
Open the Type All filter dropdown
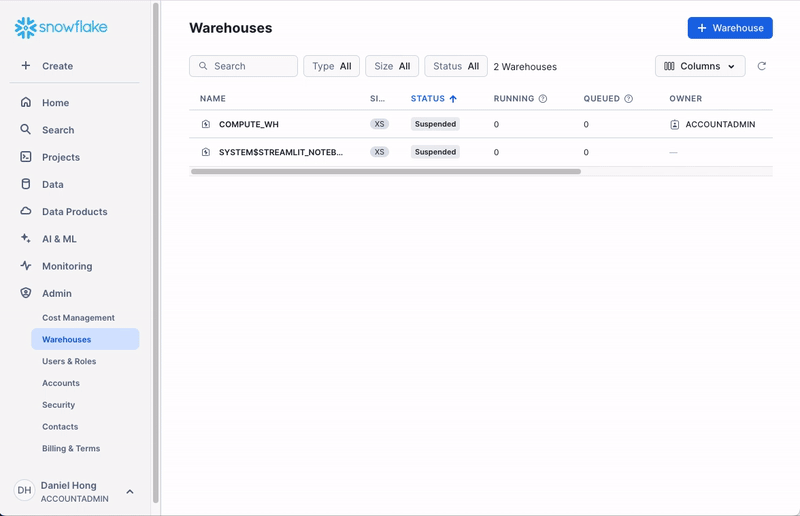[x=332, y=66]
